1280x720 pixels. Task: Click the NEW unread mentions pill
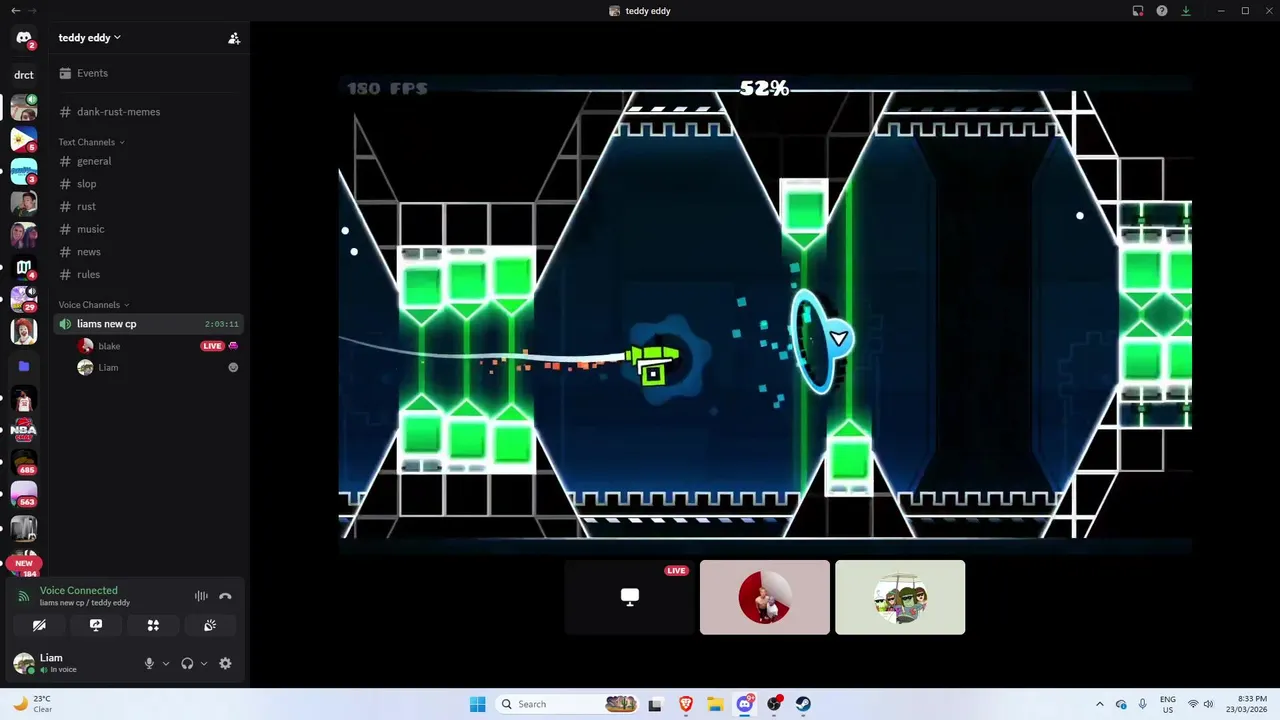click(x=24, y=564)
